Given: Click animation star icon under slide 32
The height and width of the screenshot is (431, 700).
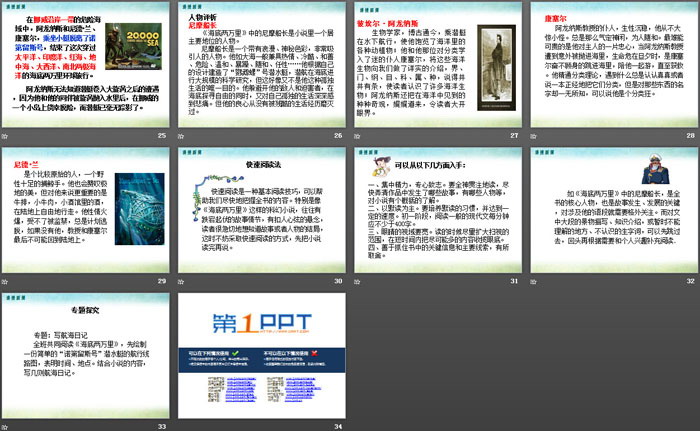Looking at the screenshot, I should click(x=533, y=281).
